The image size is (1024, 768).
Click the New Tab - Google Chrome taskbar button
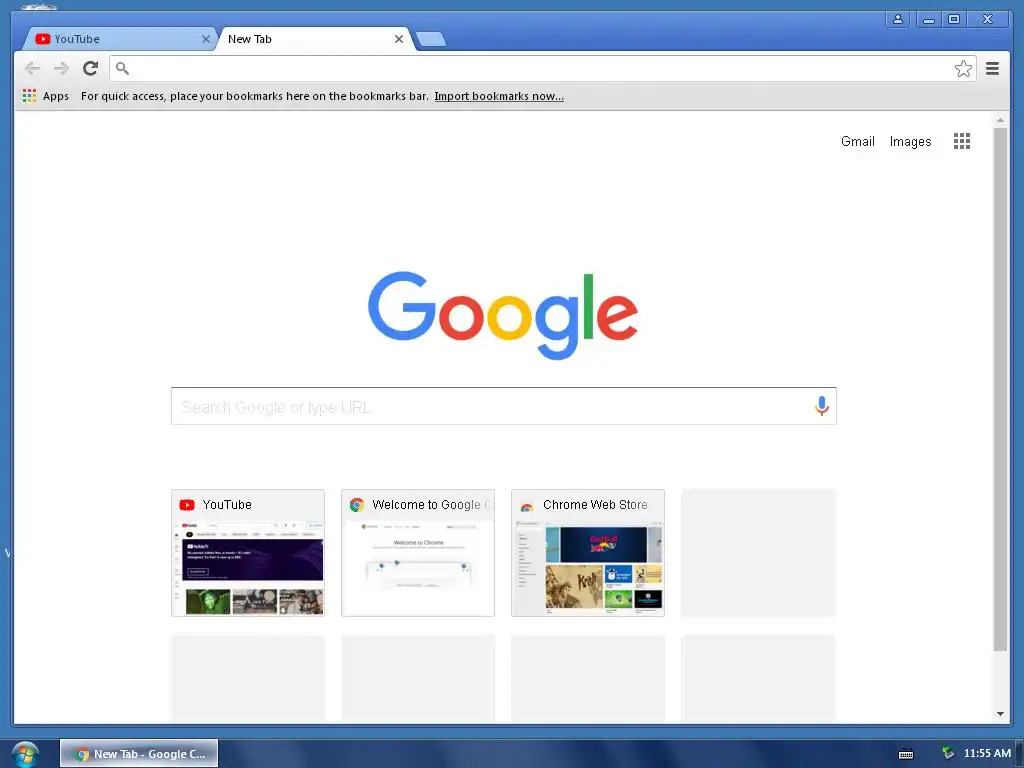point(139,754)
